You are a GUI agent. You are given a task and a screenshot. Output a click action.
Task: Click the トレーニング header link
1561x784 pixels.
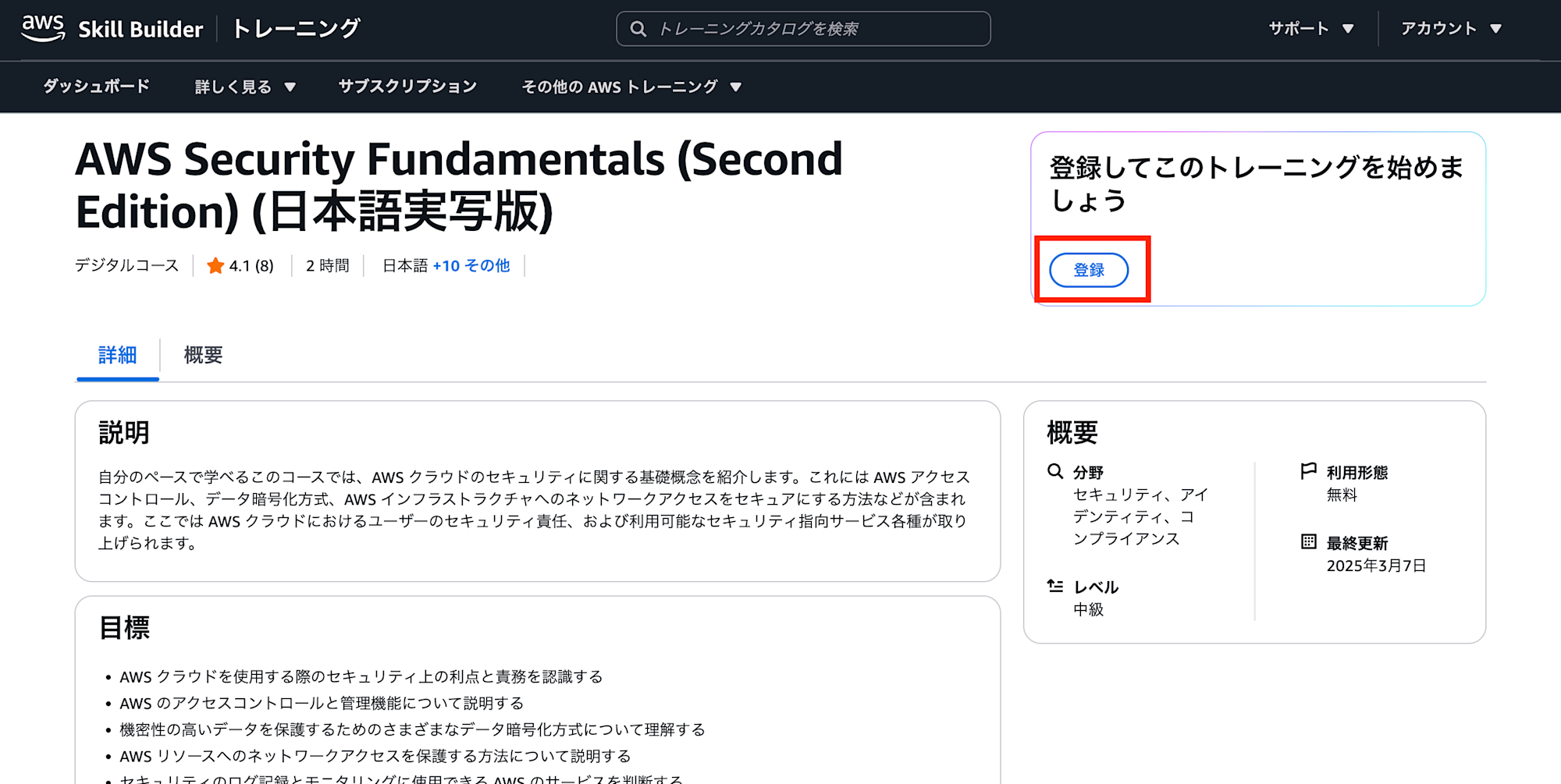tap(296, 29)
